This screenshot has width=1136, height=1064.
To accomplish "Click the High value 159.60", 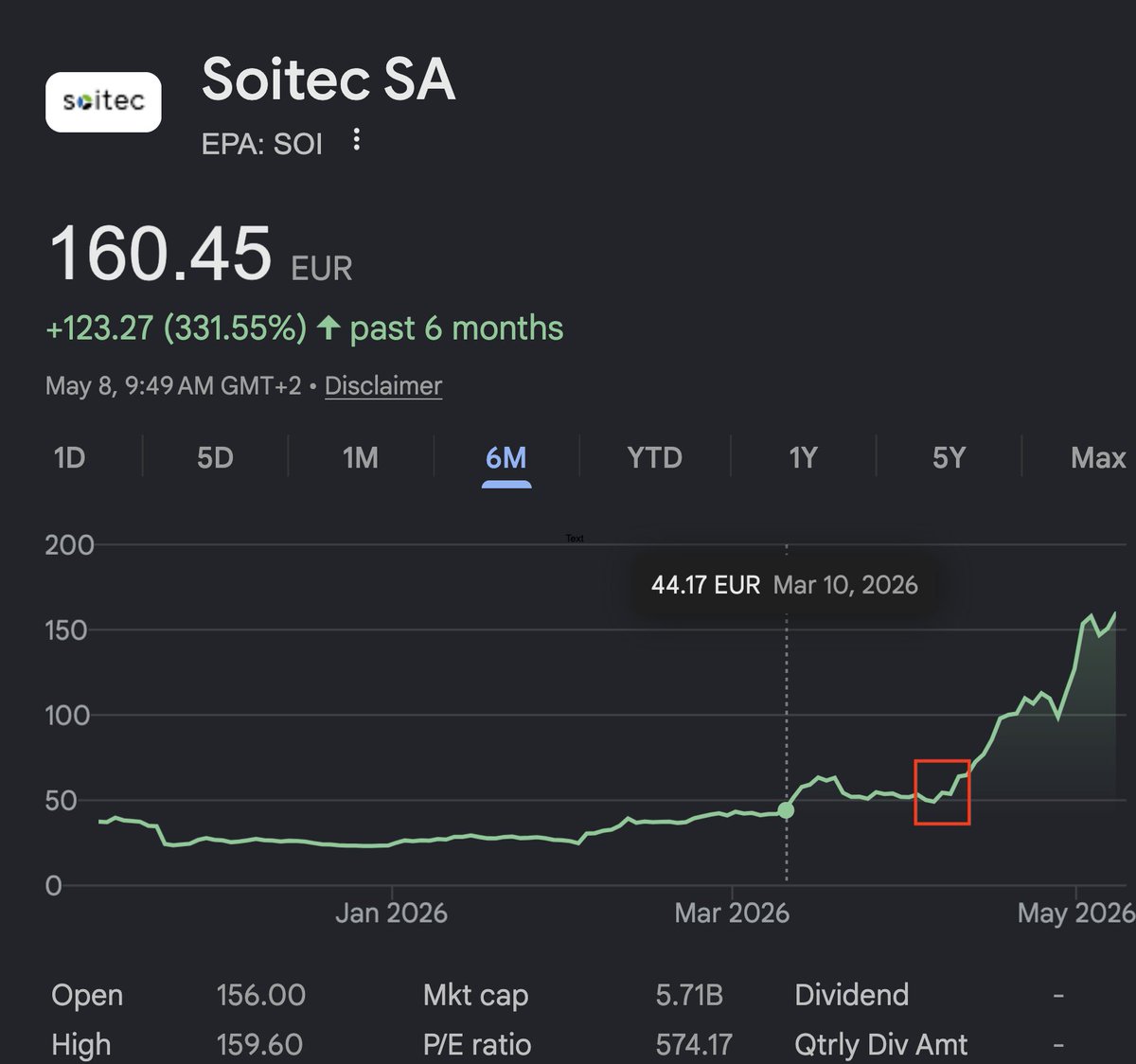I will coord(259,1045).
